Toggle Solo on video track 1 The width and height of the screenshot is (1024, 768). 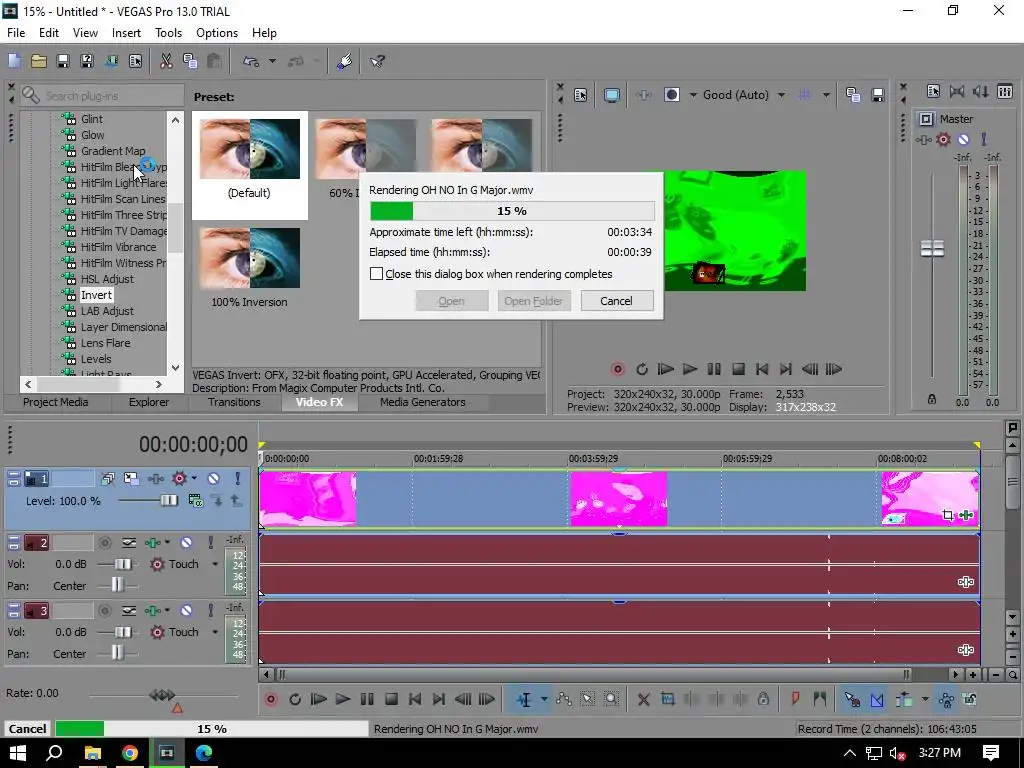(237, 479)
